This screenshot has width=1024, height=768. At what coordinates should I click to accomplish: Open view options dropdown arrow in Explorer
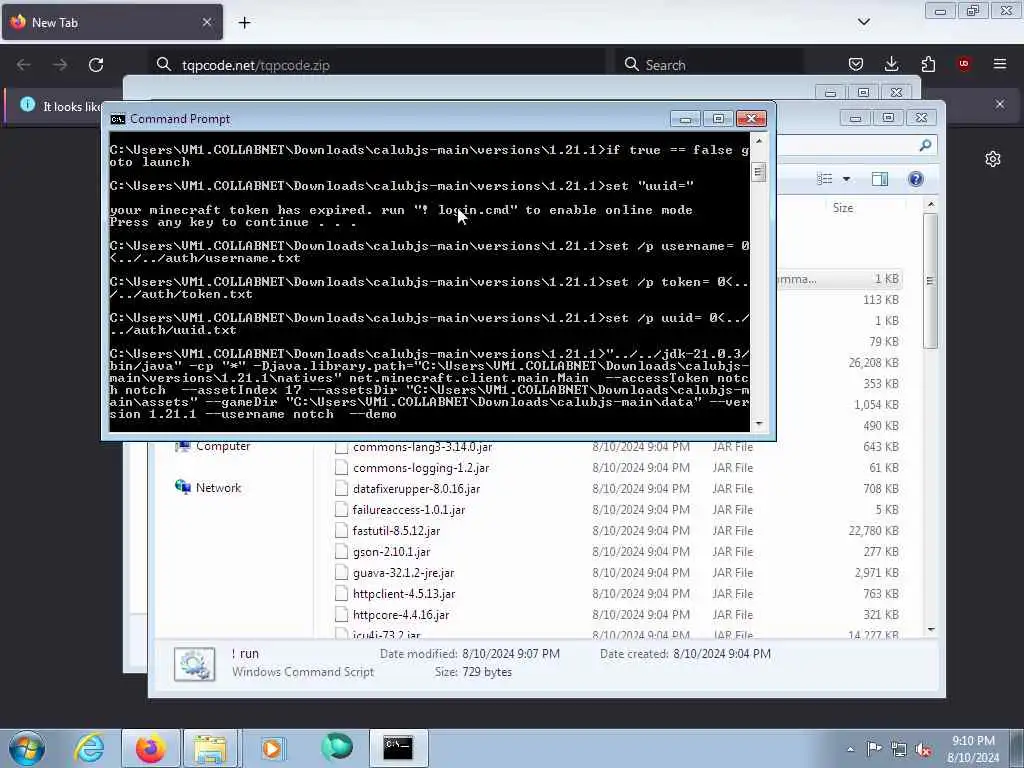point(846,179)
